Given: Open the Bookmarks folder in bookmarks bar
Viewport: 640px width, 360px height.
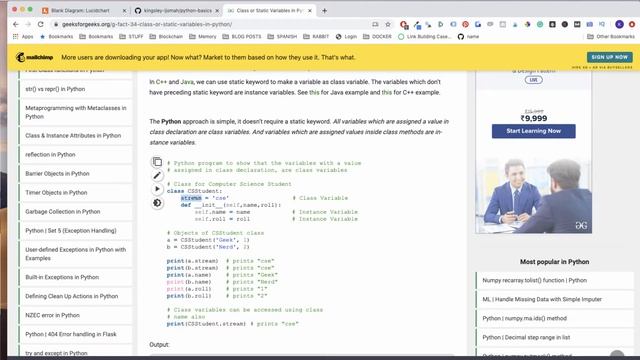Looking at the screenshot, I should 96,37.
